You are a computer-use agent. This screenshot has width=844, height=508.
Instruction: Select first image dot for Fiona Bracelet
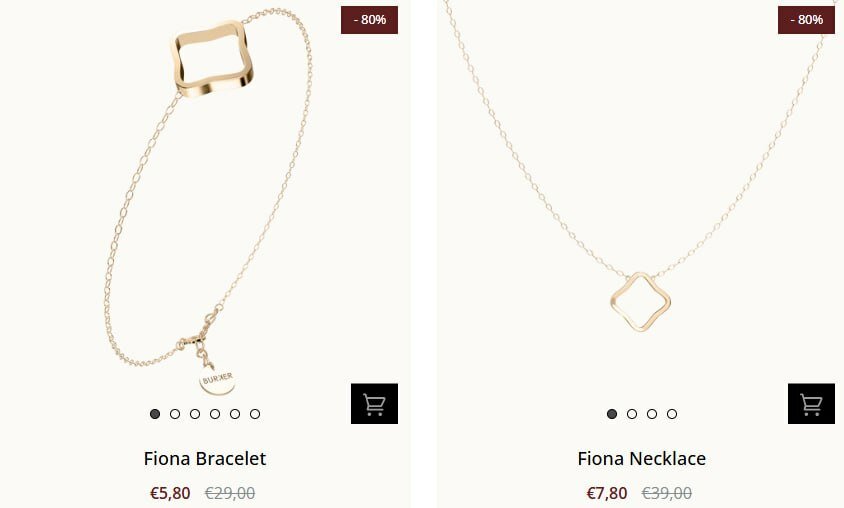tap(155, 414)
